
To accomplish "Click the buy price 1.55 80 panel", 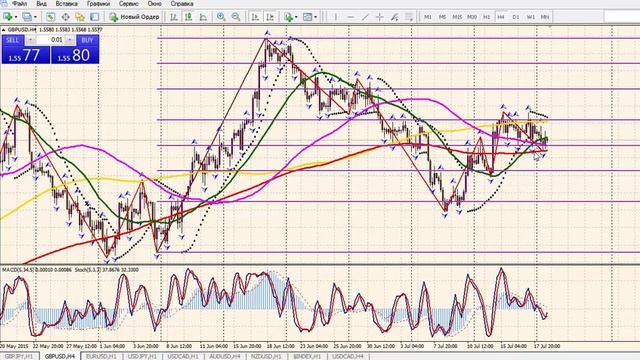I will [x=75, y=55].
